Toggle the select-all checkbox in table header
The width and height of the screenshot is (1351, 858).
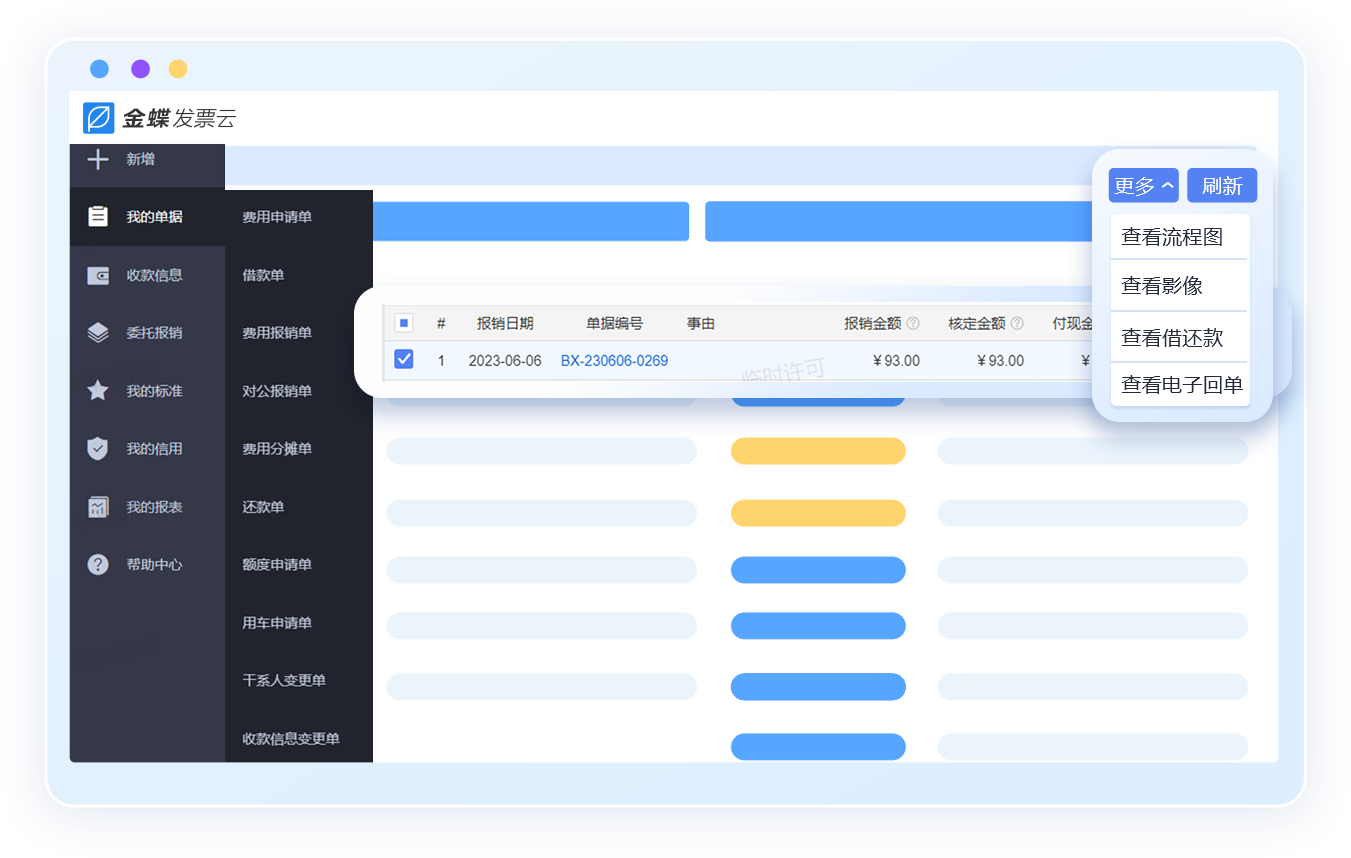(x=403, y=323)
